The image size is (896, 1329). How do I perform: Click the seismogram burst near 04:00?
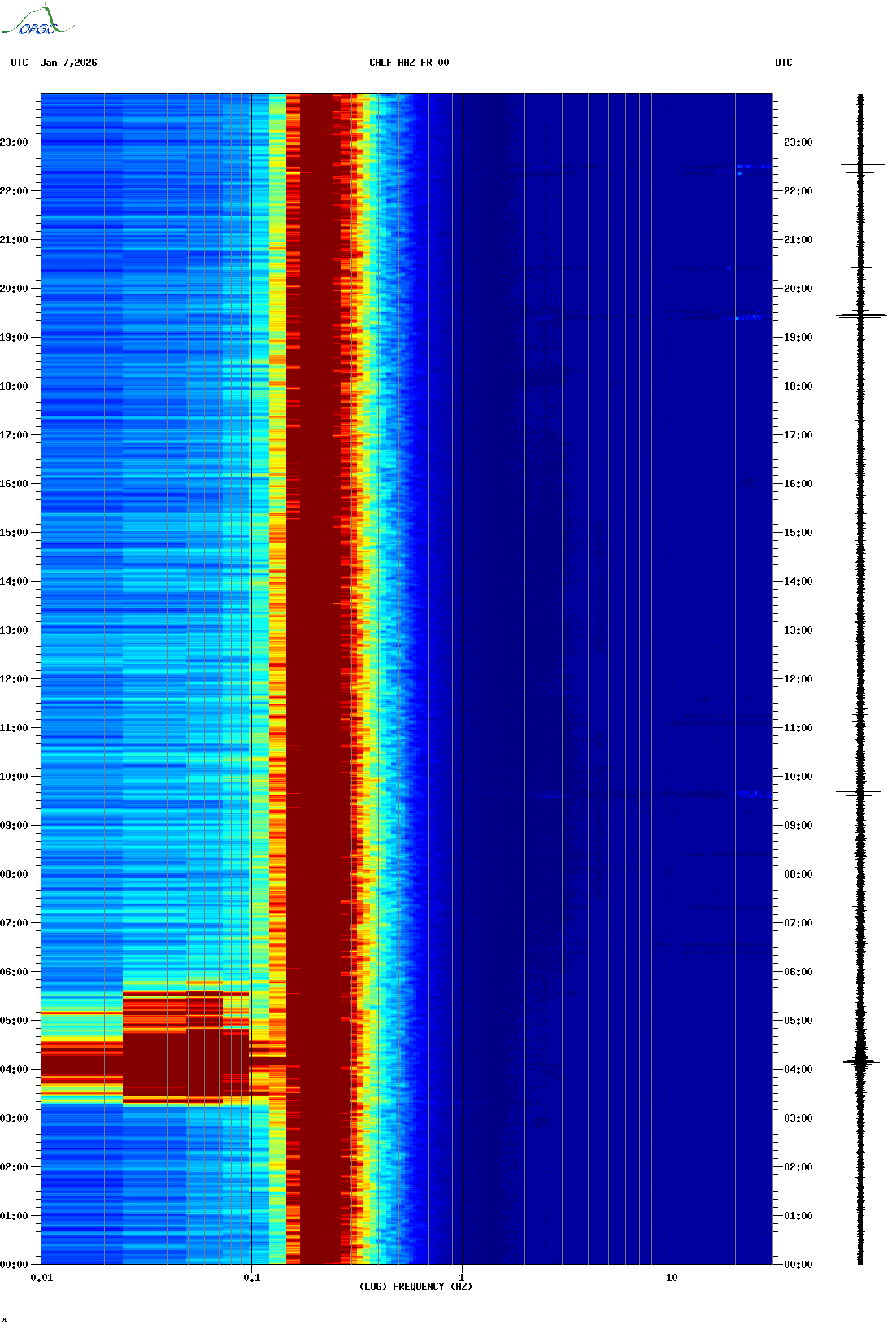coord(860,1061)
